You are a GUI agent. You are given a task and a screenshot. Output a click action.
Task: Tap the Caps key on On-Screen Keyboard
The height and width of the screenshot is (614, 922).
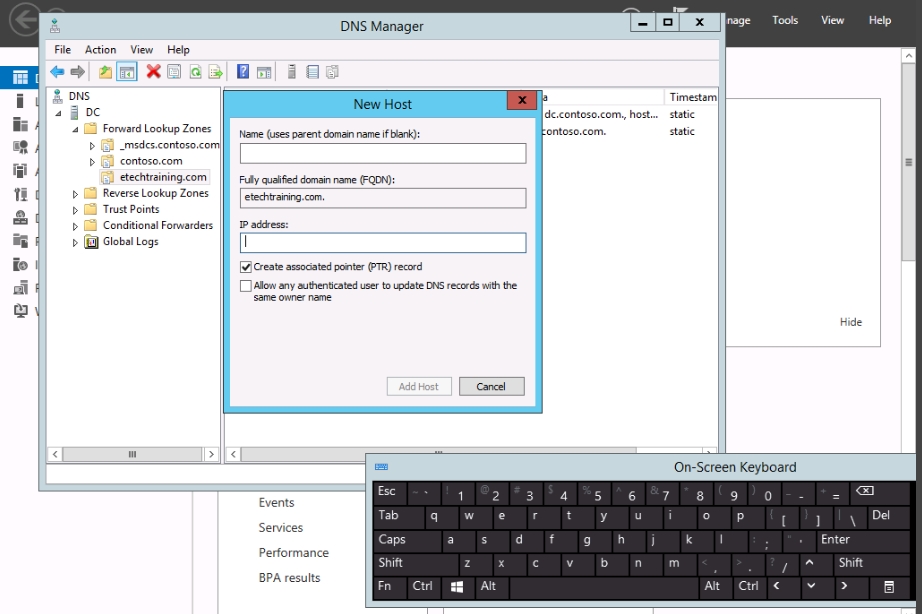click(x=407, y=540)
